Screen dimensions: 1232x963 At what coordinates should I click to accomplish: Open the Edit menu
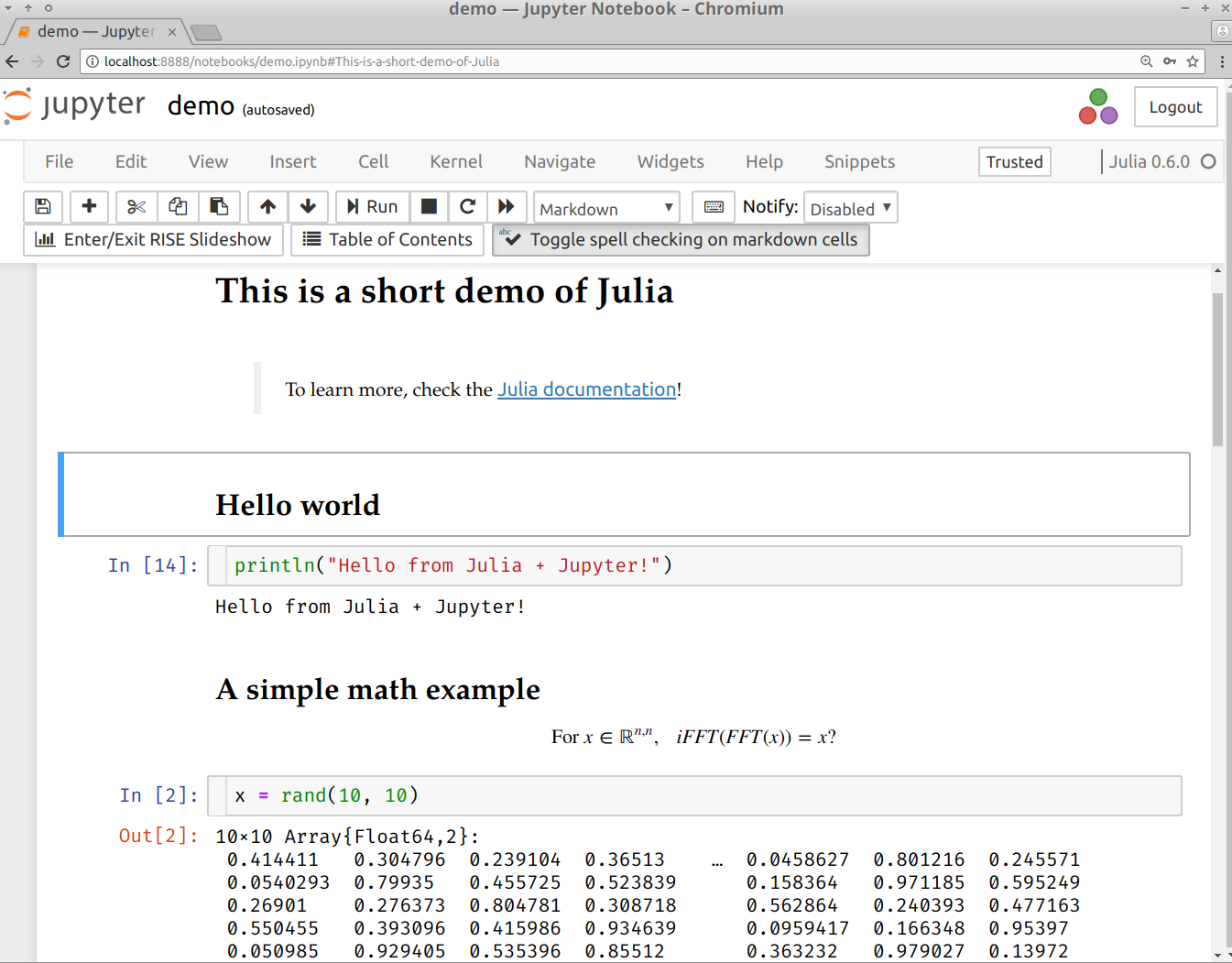[131, 161]
